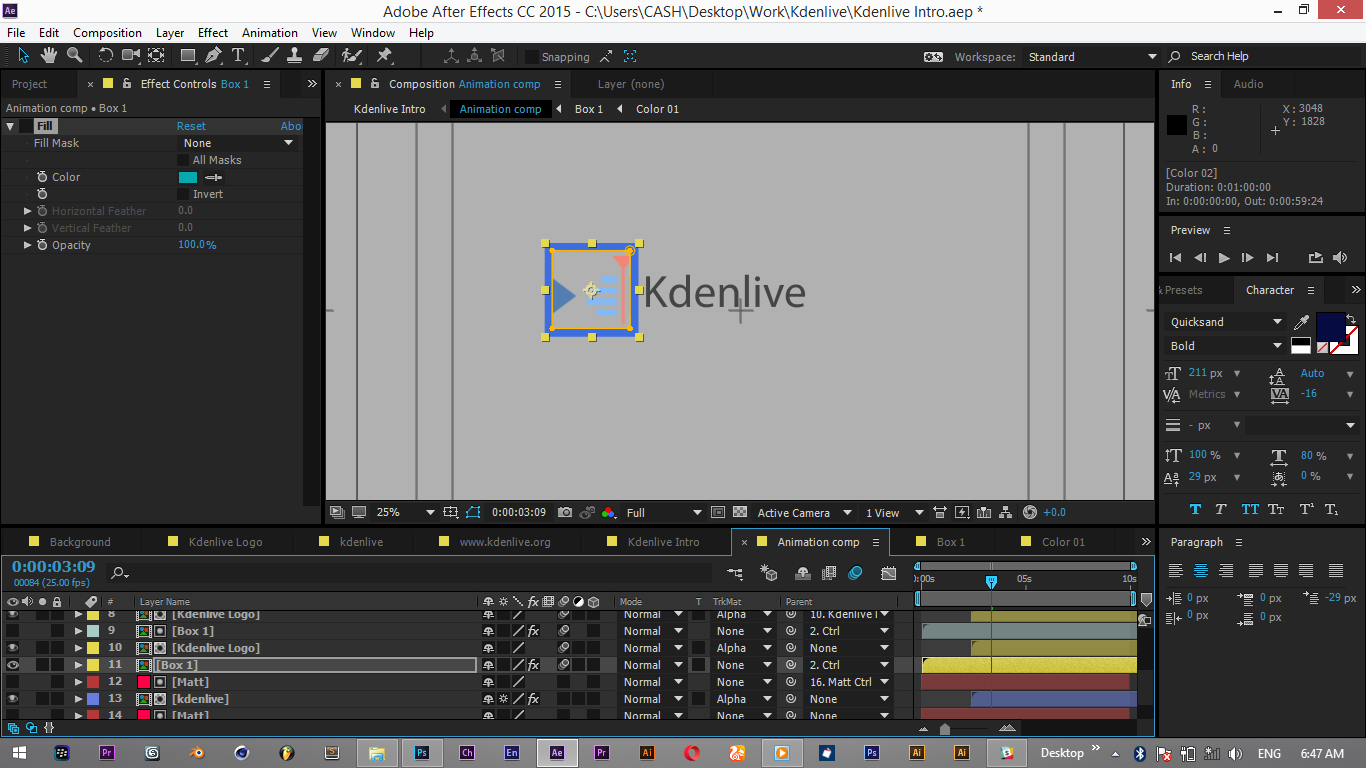Viewport: 1366px width, 768px height.
Task: Reset the Fill effect
Action: coord(191,126)
